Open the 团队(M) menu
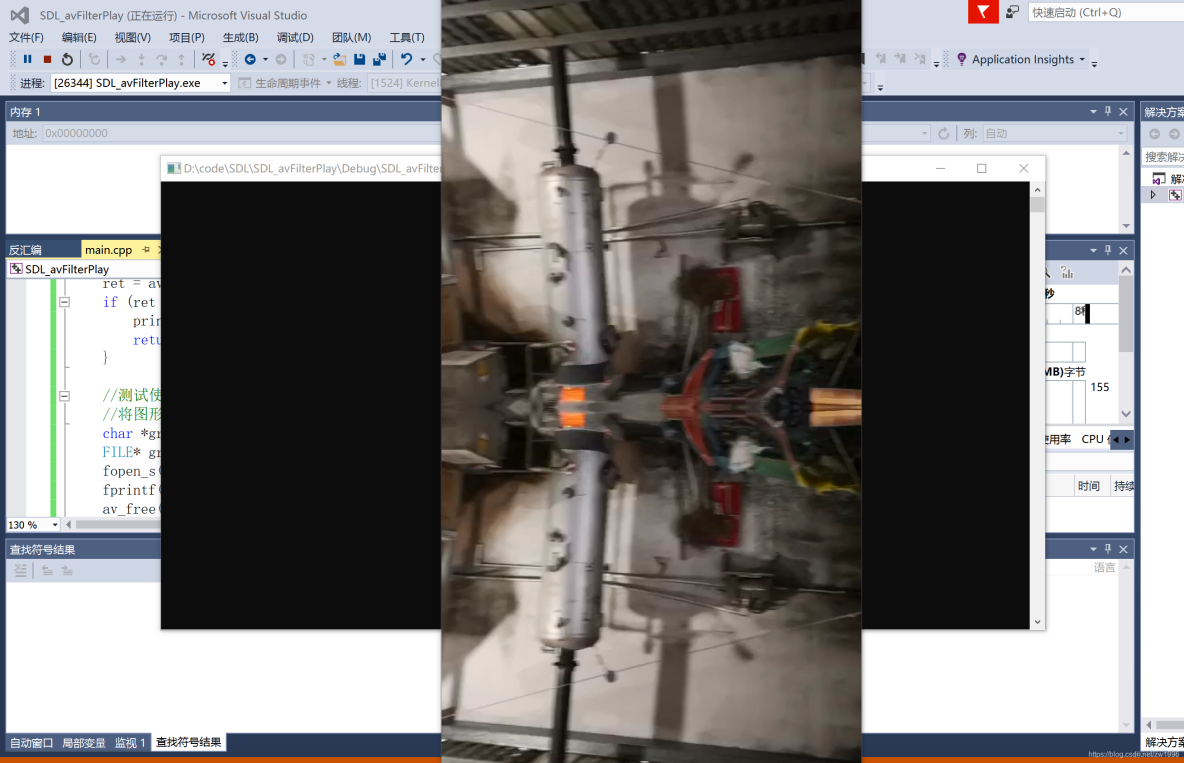 [351, 37]
